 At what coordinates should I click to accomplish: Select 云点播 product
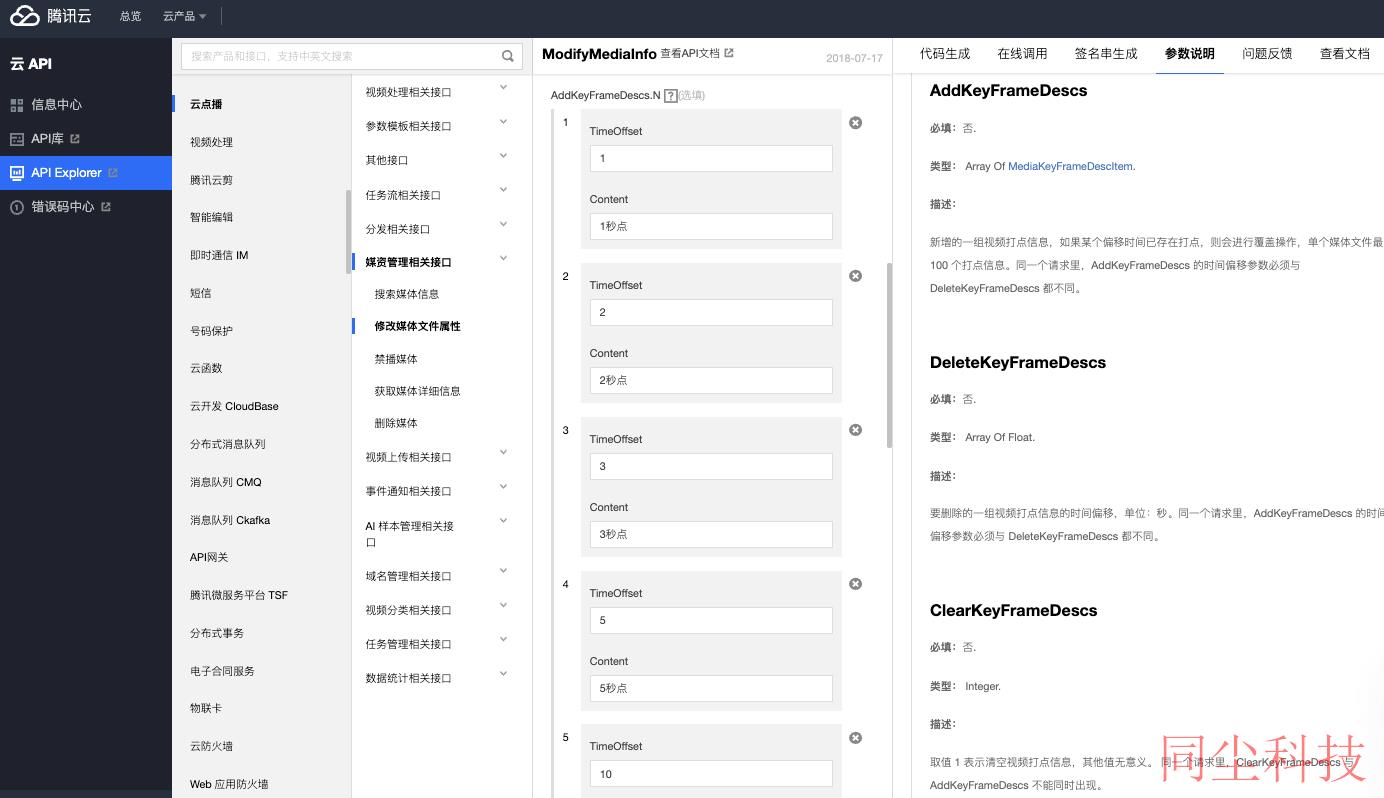pos(206,104)
